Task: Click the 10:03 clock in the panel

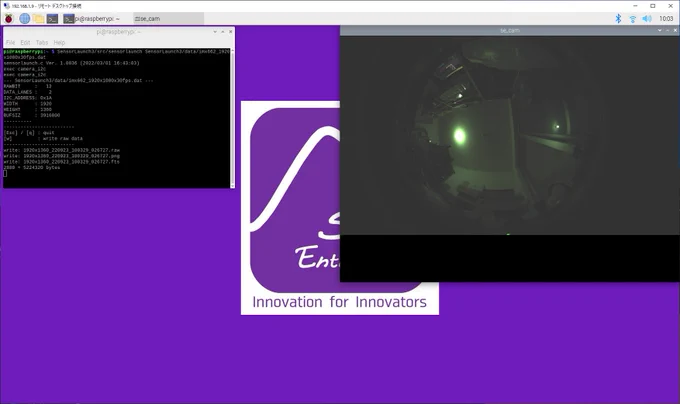Action: (666, 19)
